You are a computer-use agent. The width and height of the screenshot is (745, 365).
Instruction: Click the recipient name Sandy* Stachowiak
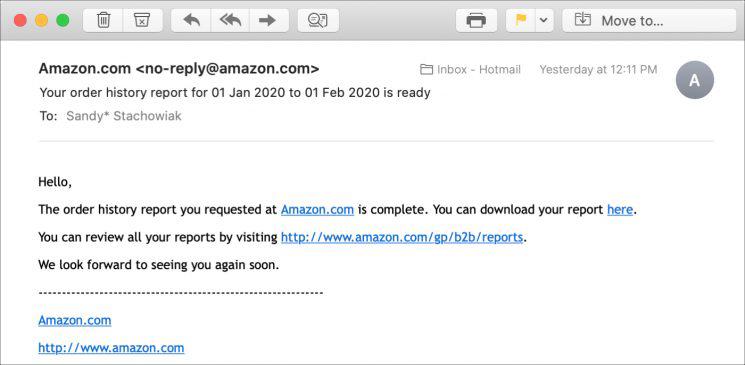pos(124,116)
